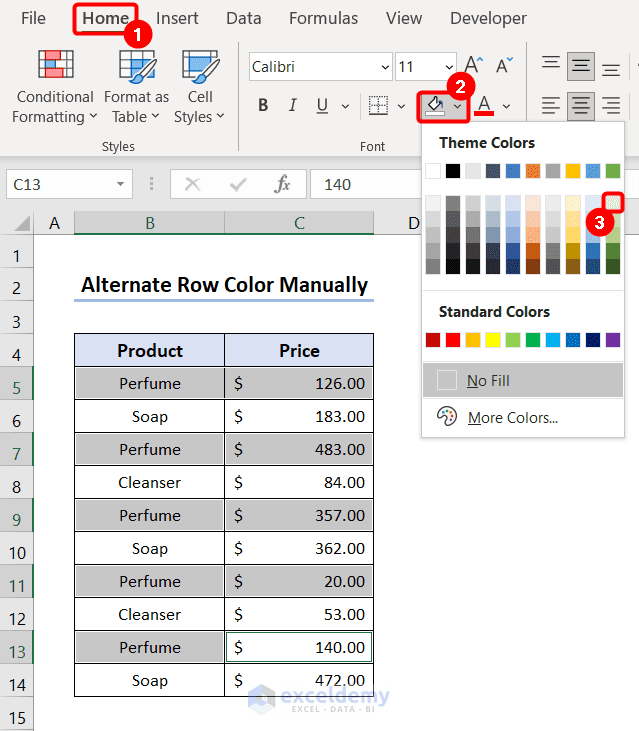This screenshot has height=731, width=639.
Task: Switch to the Data tab
Action: (x=243, y=18)
